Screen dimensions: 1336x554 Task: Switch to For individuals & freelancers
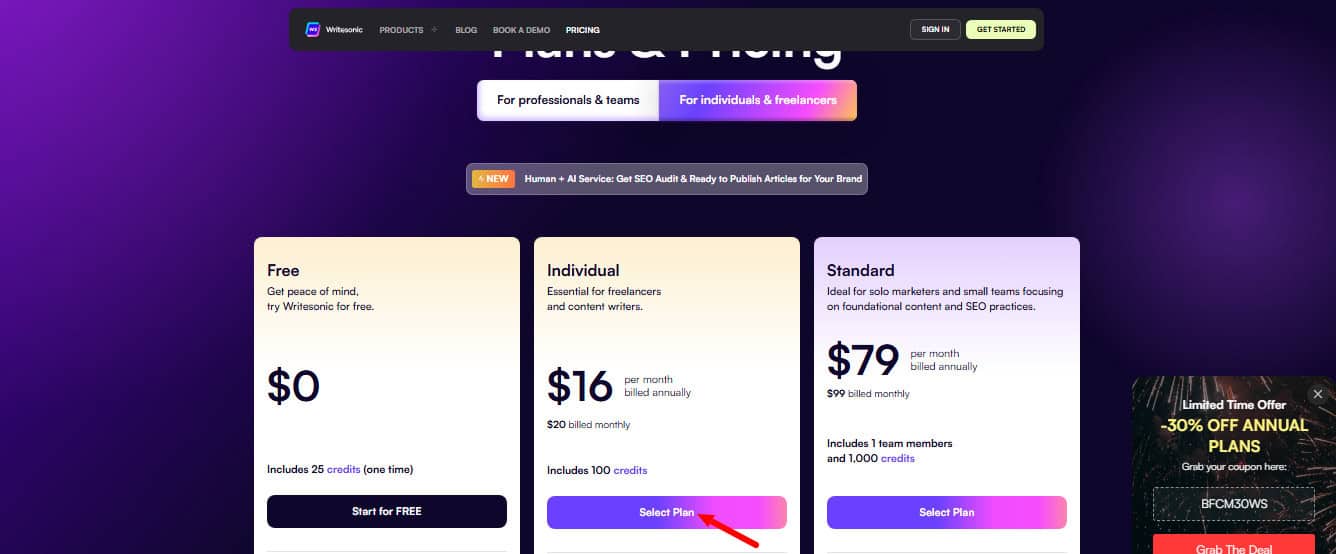coord(757,100)
